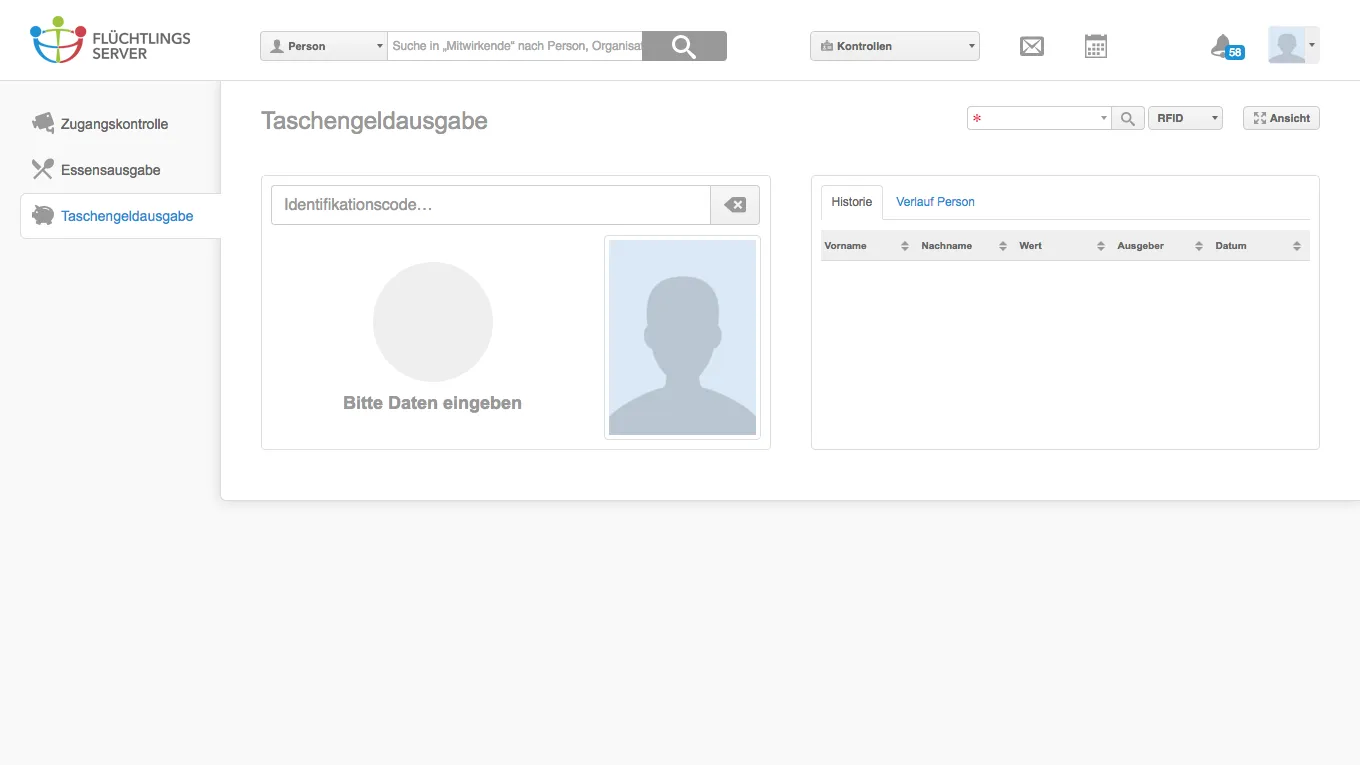Viewport: 1360px width, 765px height.
Task: Open the messages envelope icon
Action: point(1032,46)
